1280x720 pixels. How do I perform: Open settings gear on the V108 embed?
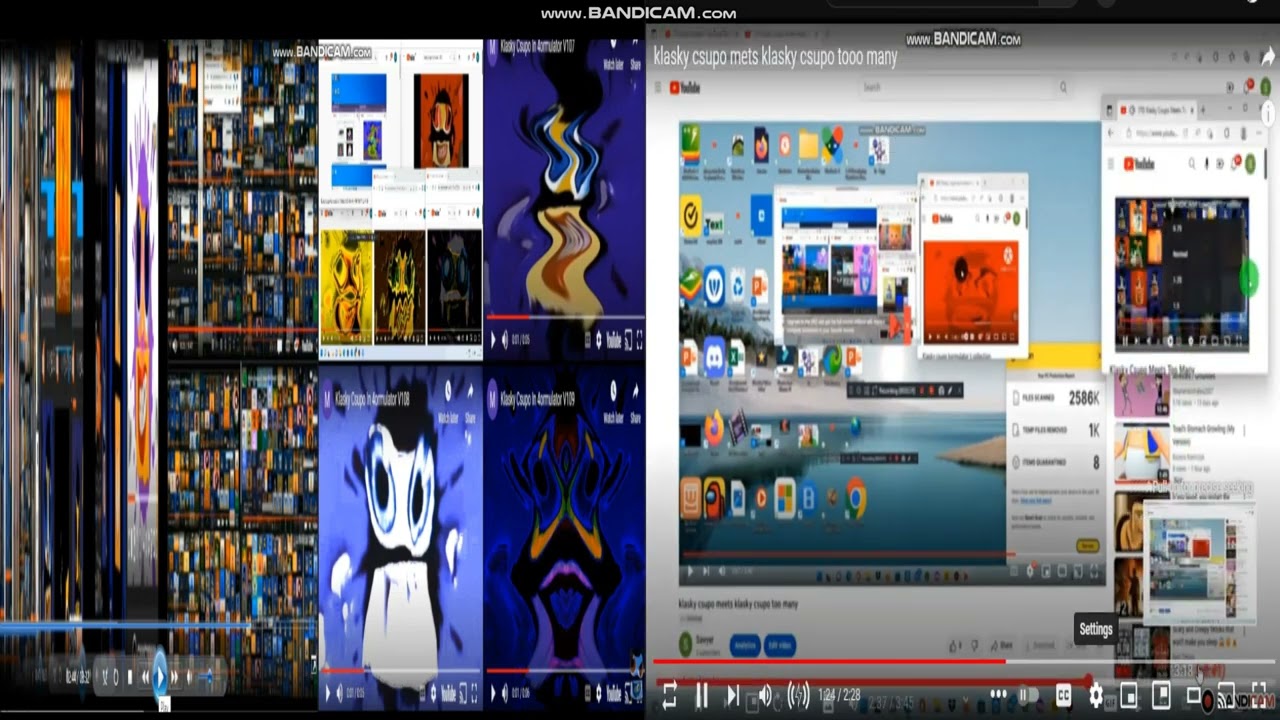click(431, 692)
